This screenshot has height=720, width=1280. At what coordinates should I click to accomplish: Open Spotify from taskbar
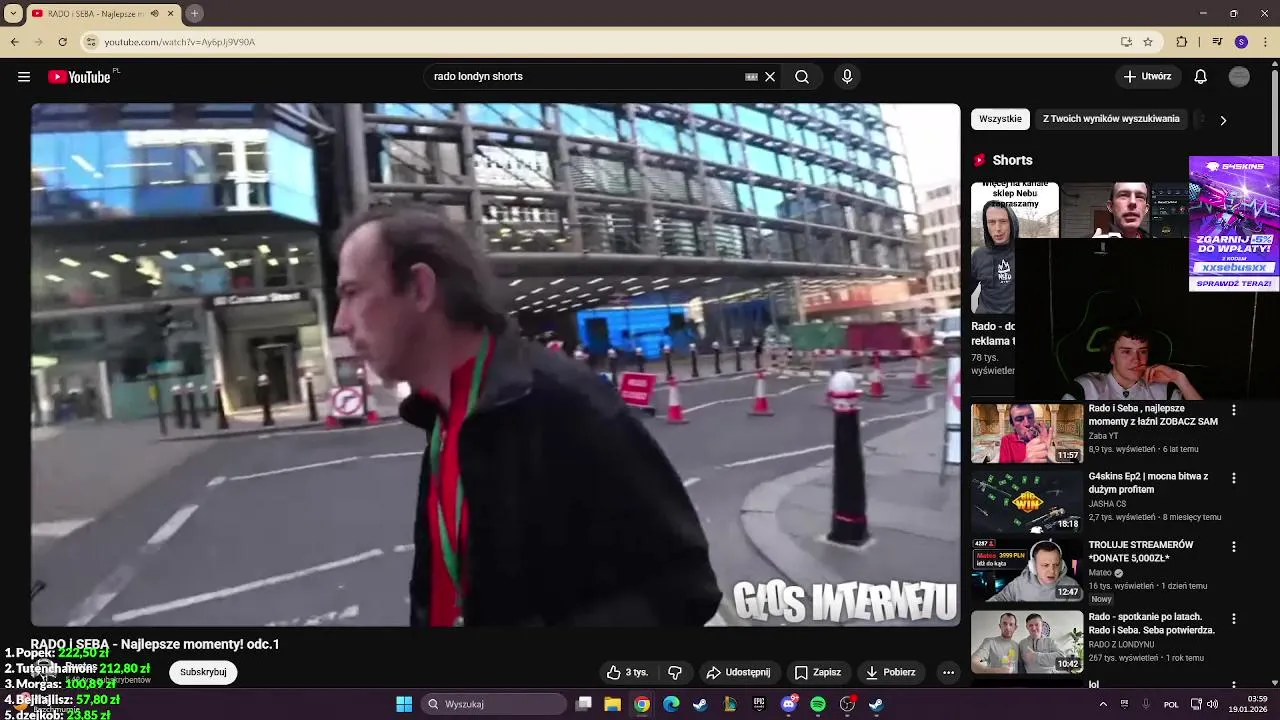[818, 704]
